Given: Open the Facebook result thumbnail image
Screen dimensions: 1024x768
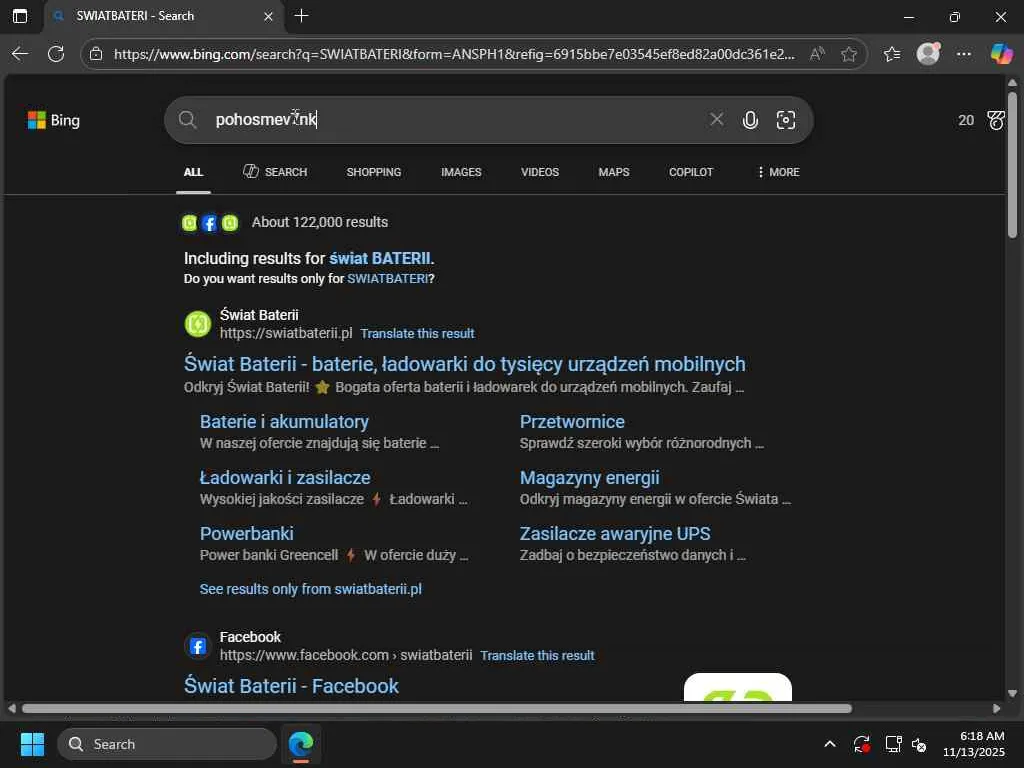Looking at the screenshot, I should click(737, 687).
